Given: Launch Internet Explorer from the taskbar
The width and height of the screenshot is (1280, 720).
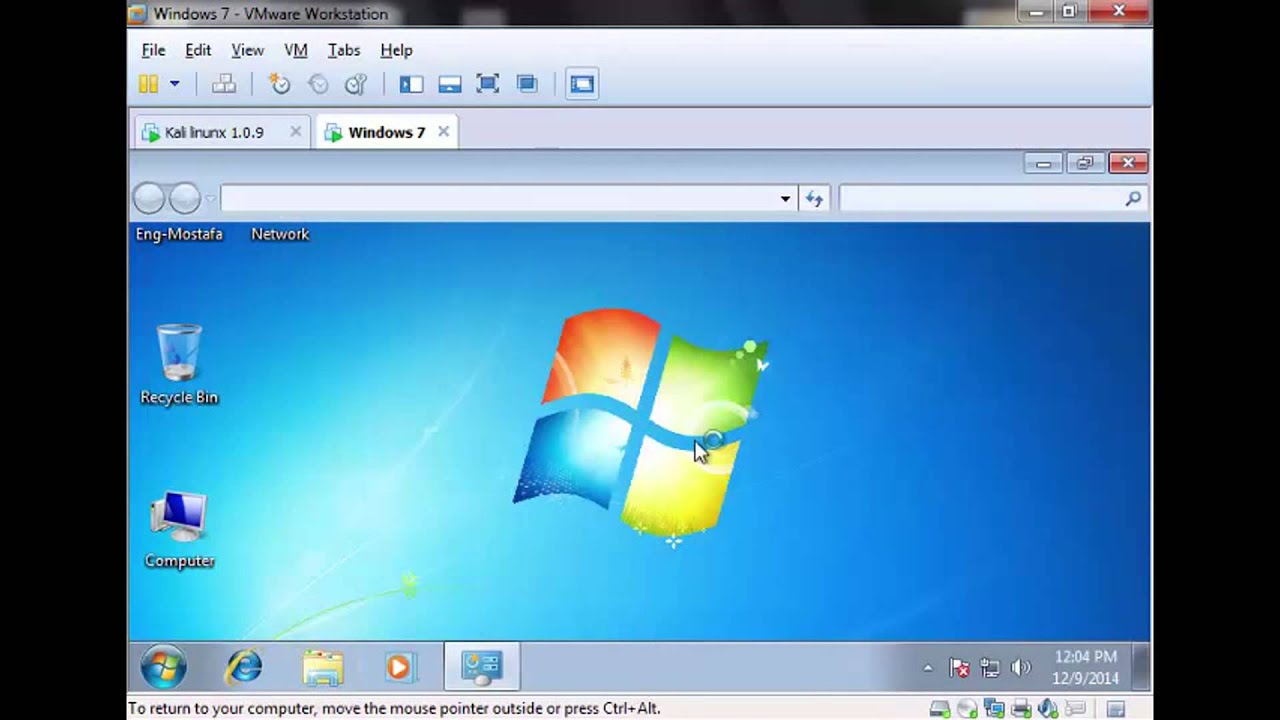Looking at the screenshot, I should tap(243, 667).
